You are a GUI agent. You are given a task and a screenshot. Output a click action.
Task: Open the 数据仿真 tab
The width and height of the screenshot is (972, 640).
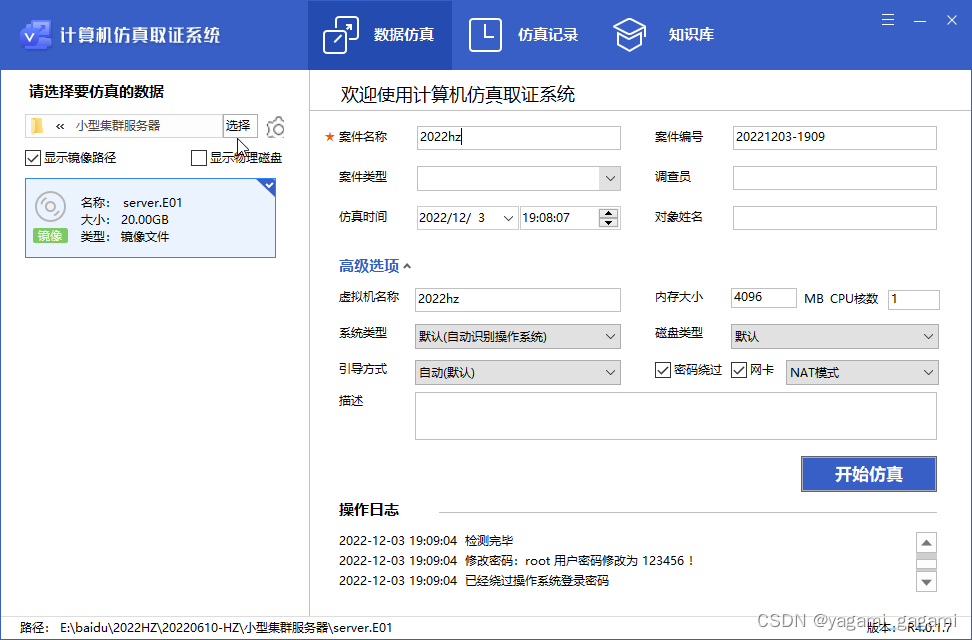[x=379, y=35]
